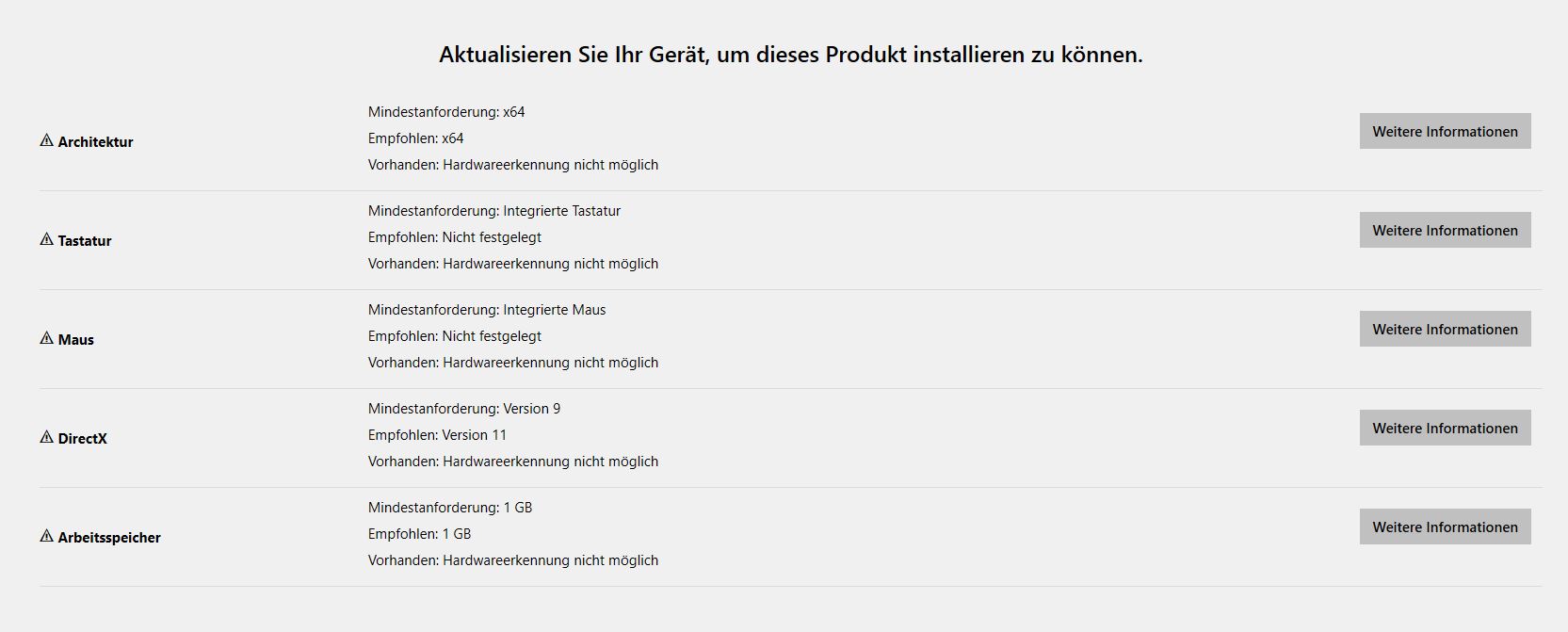Select the Architektur requirement label

(x=95, y=142)
